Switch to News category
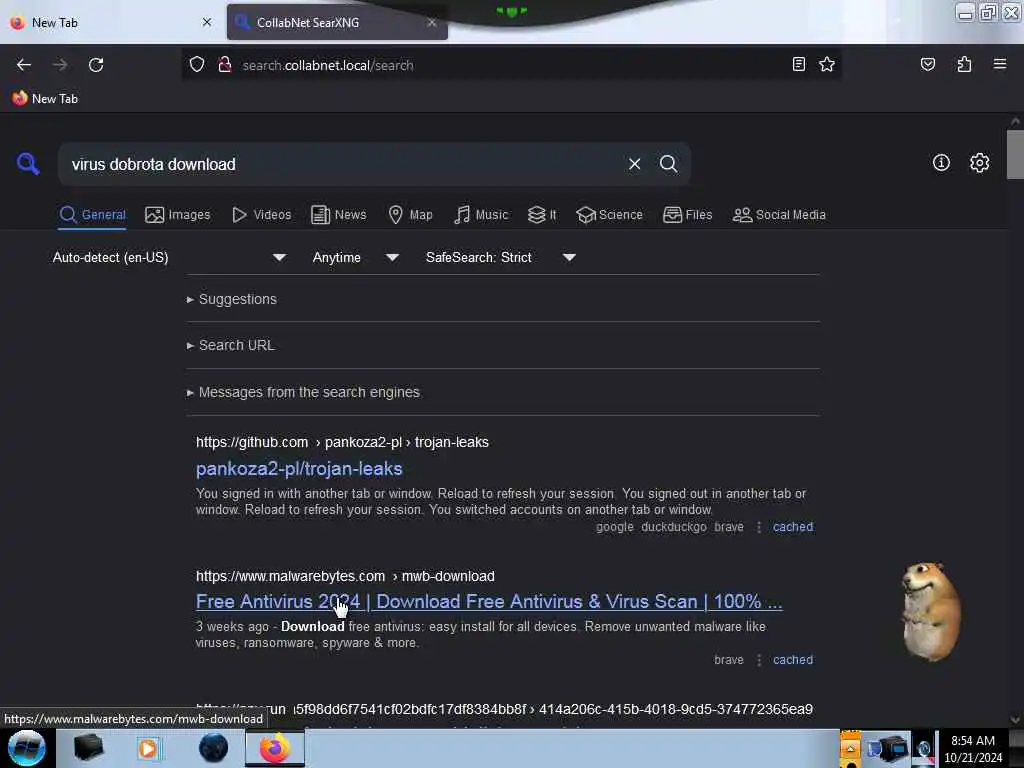Screen dimensions: 1024x768 pyautogui.click(x=338, y=215)
